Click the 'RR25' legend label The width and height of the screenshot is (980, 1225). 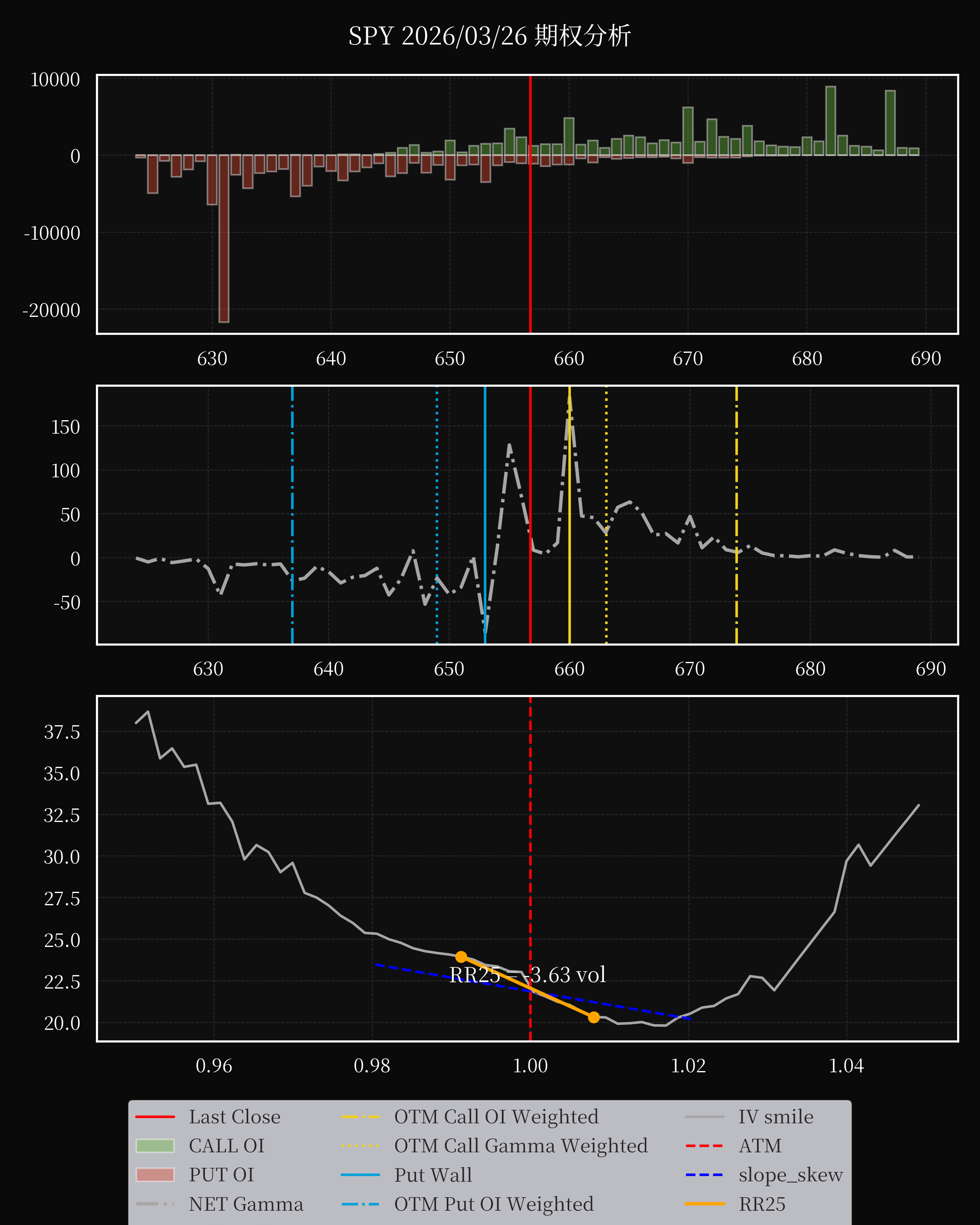tap(762, 1204)
